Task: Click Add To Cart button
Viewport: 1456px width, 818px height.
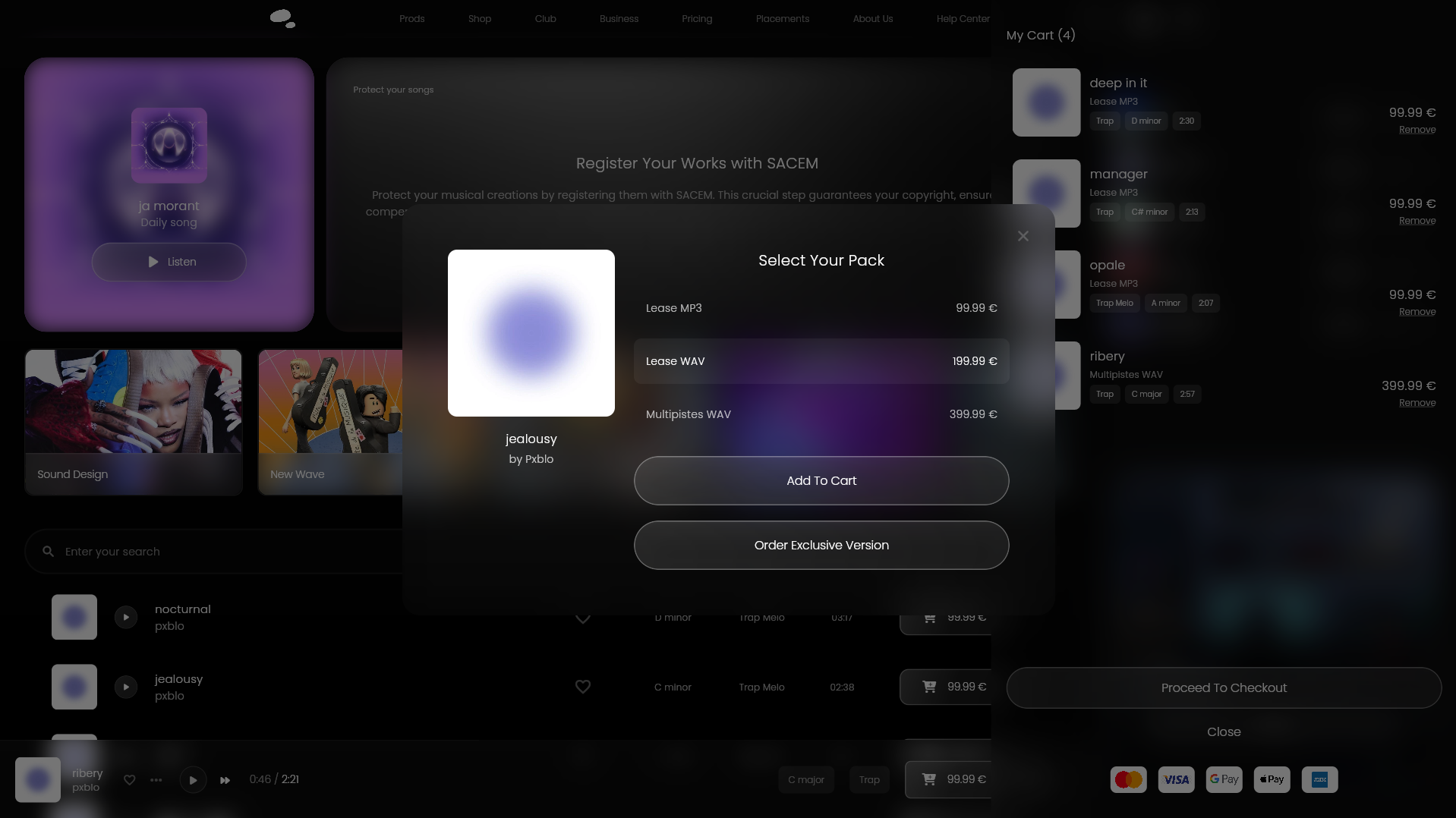Action: pos(821,480)
